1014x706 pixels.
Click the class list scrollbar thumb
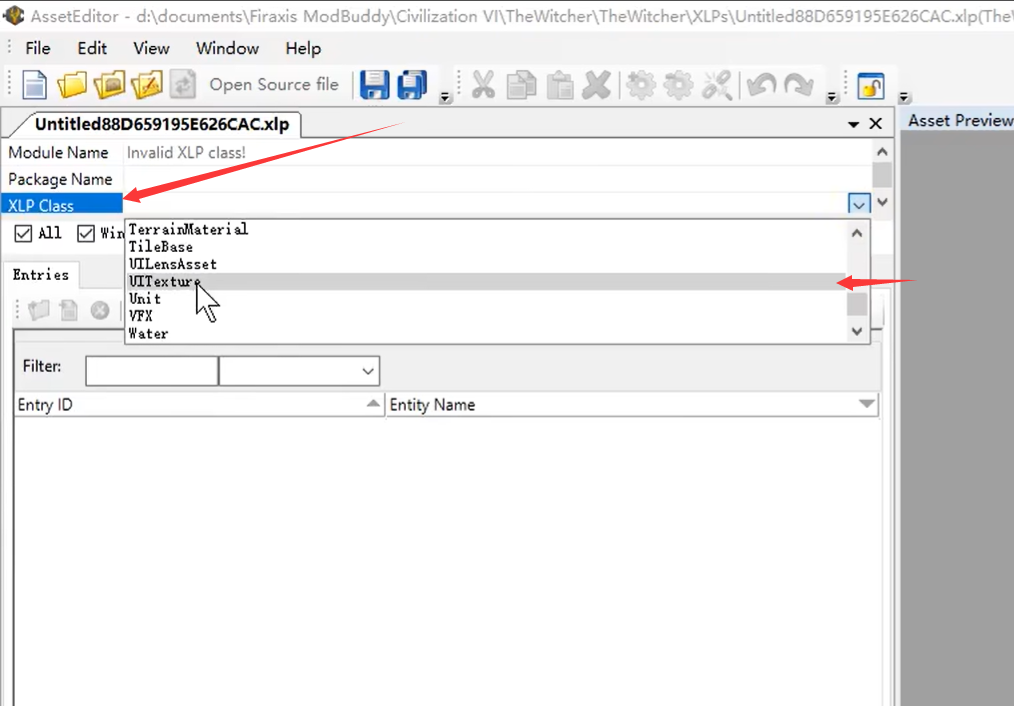pyautogui.click(x=858, y=305)
